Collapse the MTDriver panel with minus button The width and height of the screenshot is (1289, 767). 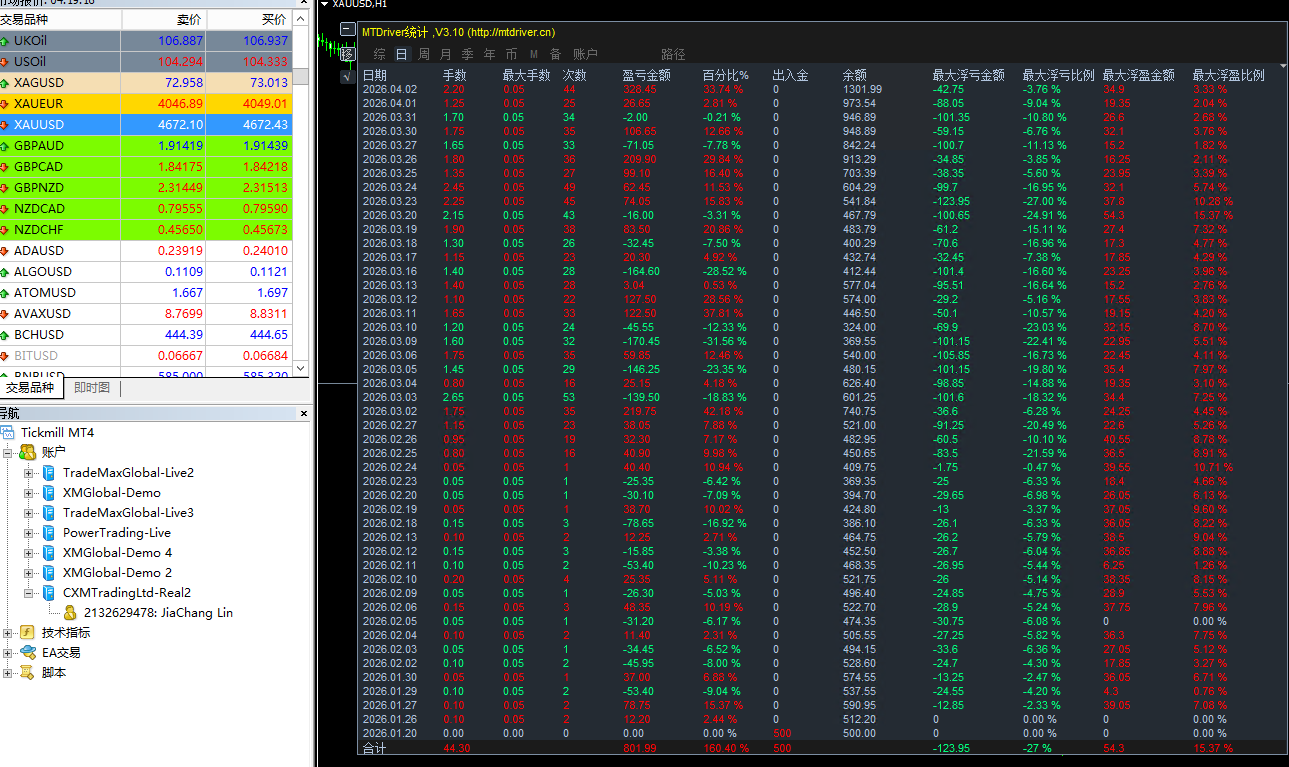pos(347,30)
